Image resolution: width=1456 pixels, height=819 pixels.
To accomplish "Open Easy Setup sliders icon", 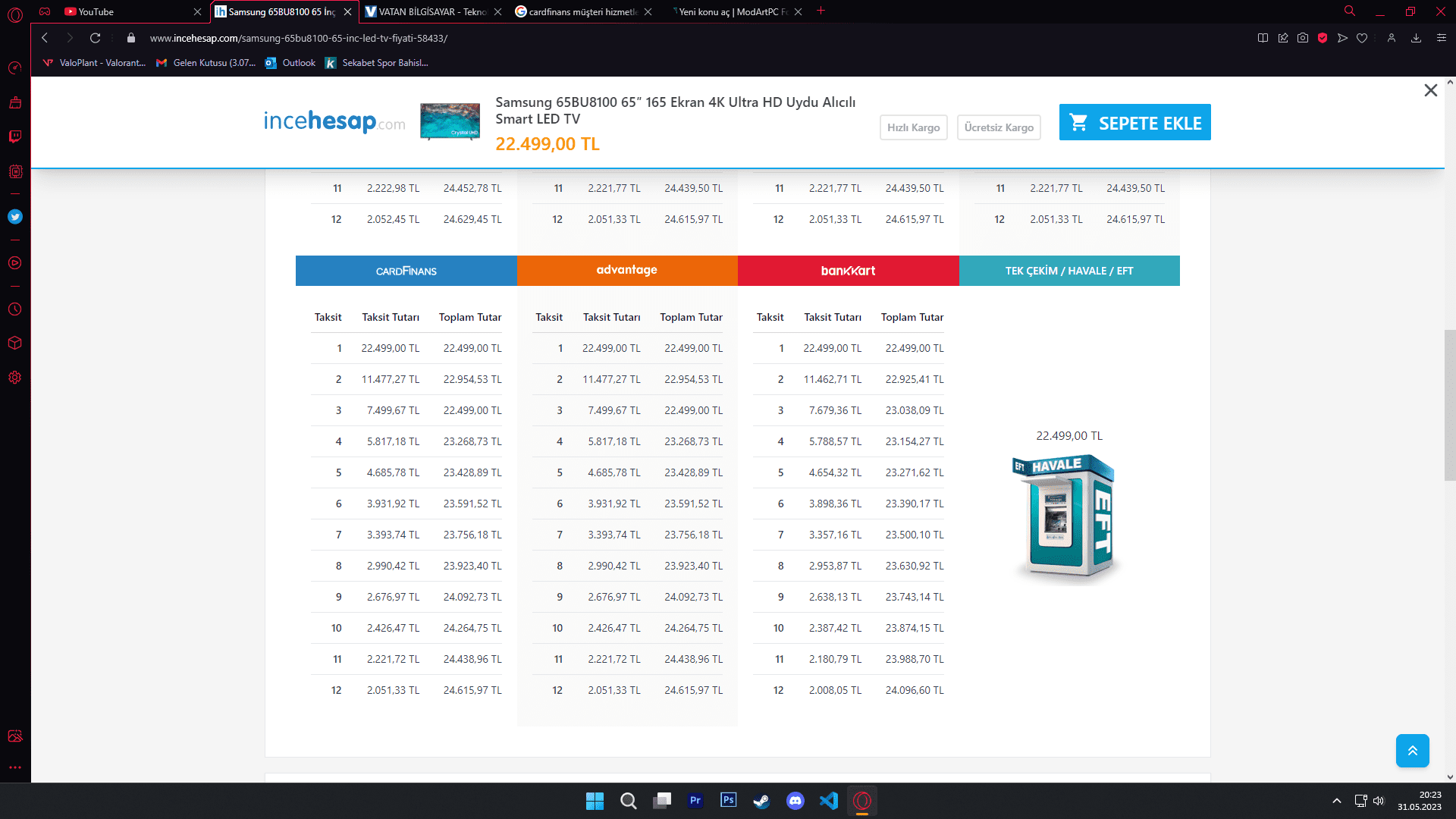I will click(1442, 38).
